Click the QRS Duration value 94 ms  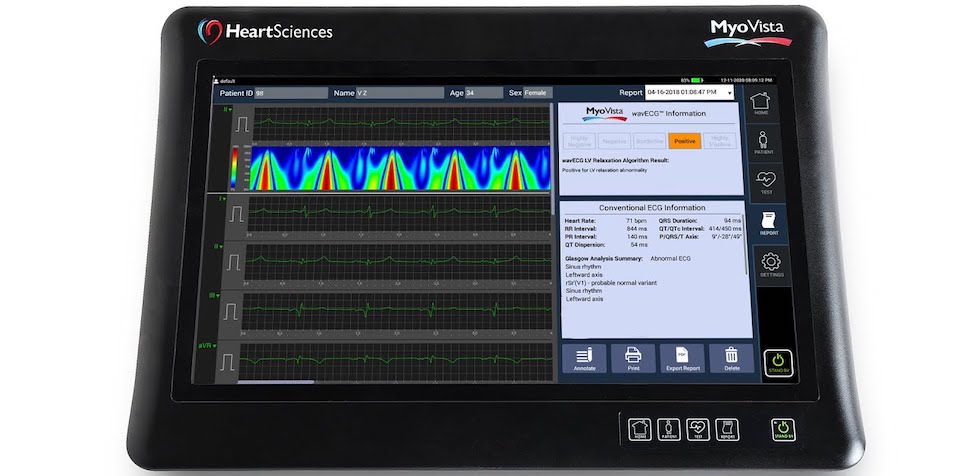[x=732, y=220]
